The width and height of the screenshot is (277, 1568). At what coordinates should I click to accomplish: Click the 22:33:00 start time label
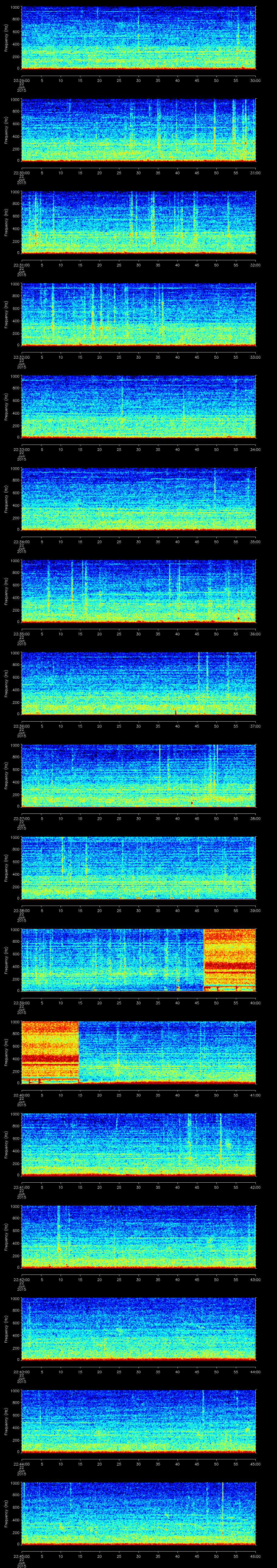coord(21,449)
